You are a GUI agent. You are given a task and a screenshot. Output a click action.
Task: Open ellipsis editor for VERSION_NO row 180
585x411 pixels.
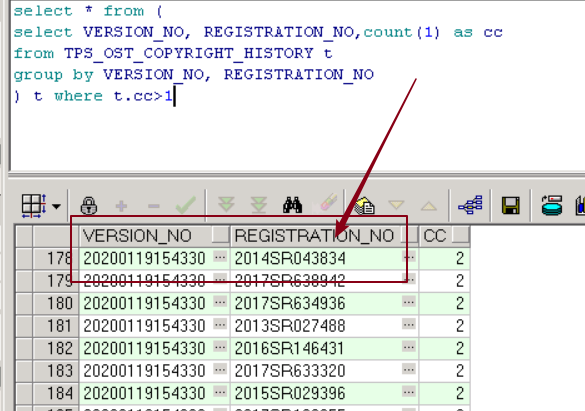(x=220, y=302)
